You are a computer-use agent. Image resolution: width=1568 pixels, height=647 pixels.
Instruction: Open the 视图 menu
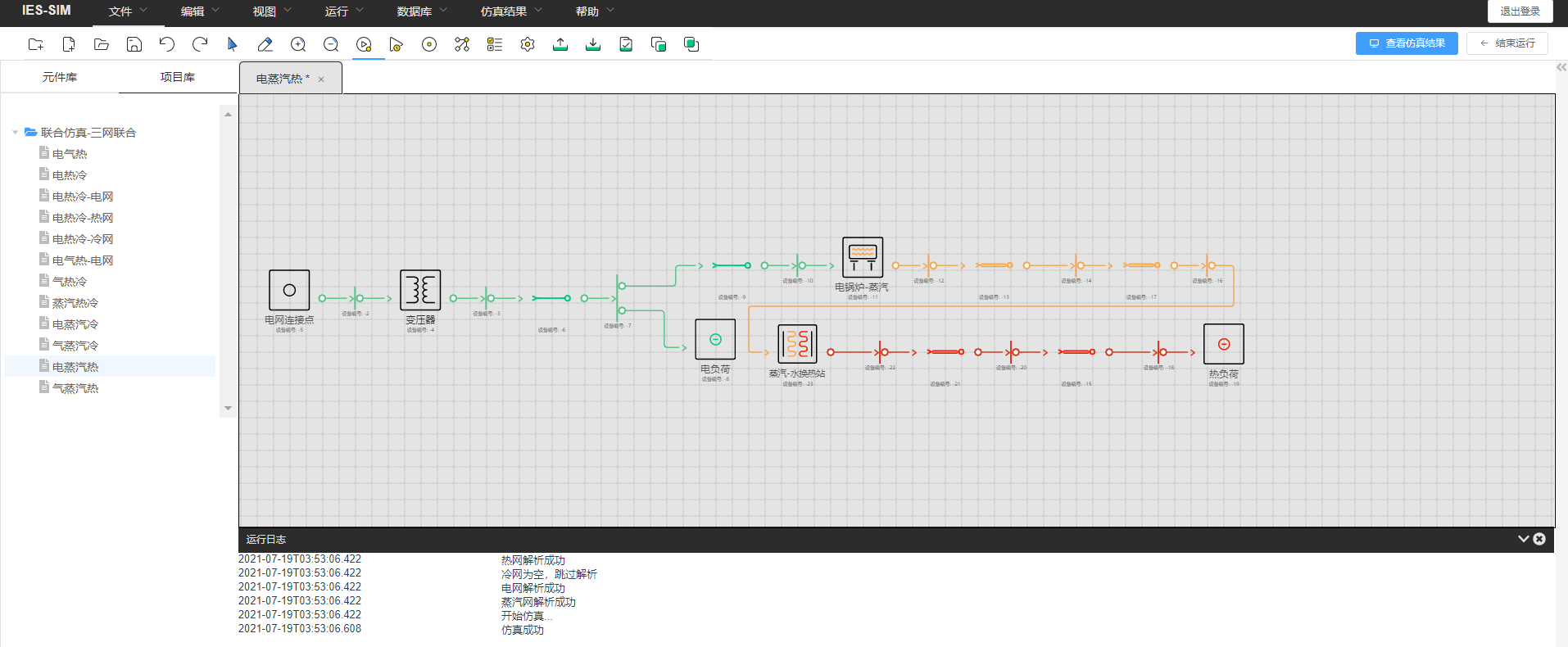point(272,11)
